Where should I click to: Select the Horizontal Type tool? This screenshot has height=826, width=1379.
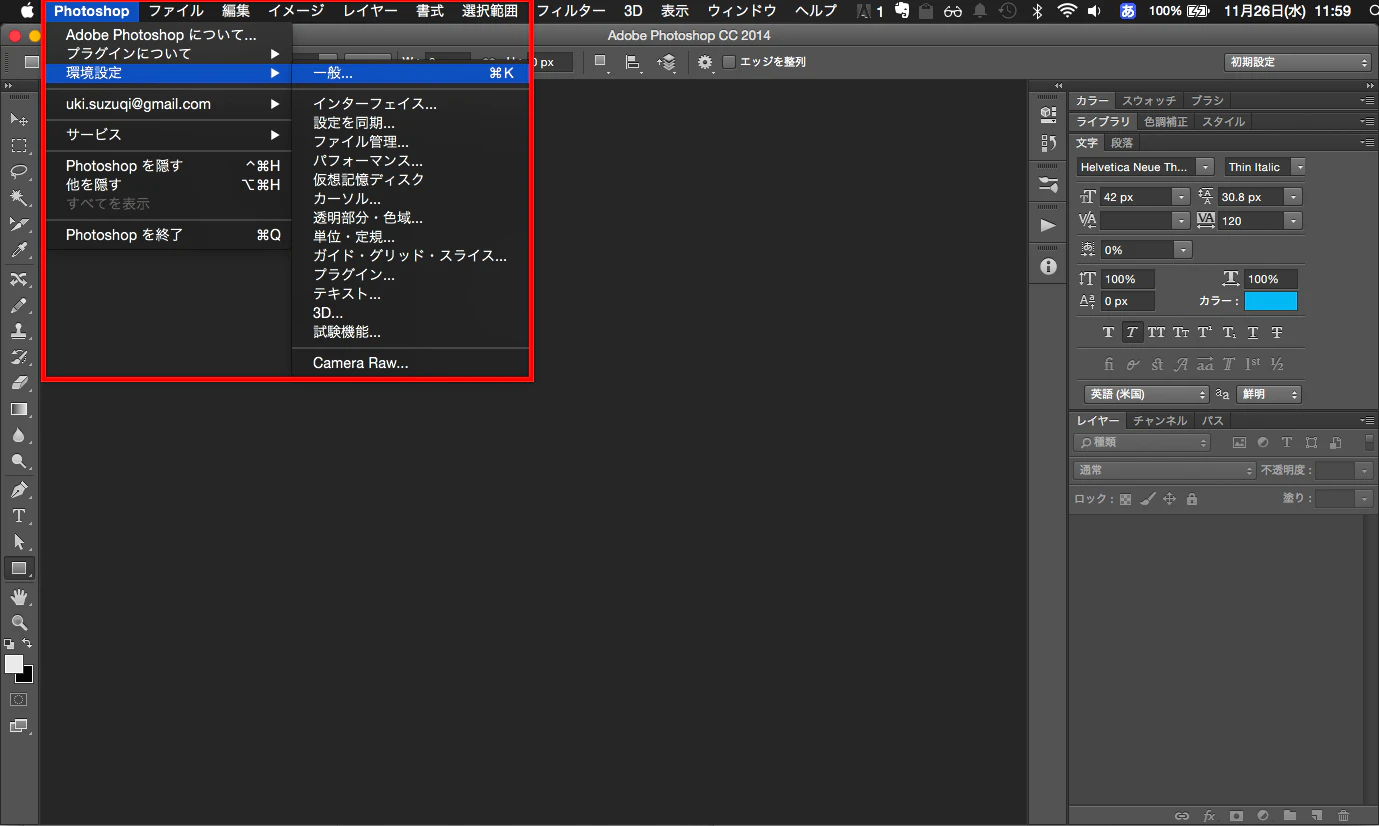[x=18, y=516]
